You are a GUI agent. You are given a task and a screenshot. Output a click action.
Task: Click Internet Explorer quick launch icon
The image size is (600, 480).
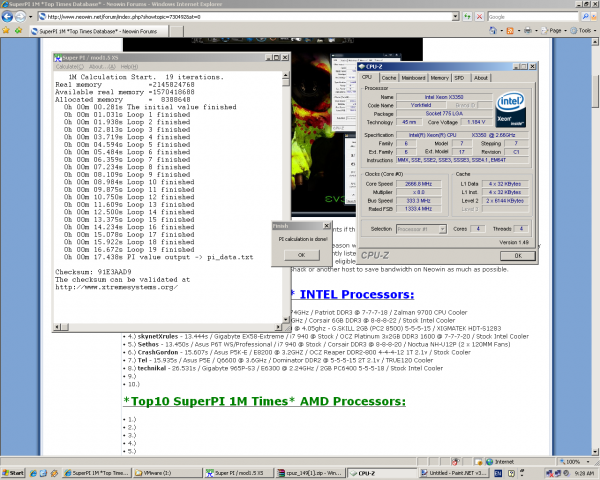[x=33, y=473]
